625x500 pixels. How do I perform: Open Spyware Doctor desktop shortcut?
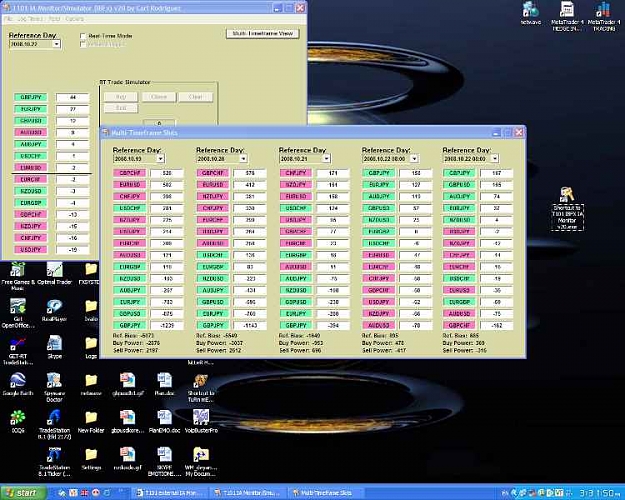(54, 387)
